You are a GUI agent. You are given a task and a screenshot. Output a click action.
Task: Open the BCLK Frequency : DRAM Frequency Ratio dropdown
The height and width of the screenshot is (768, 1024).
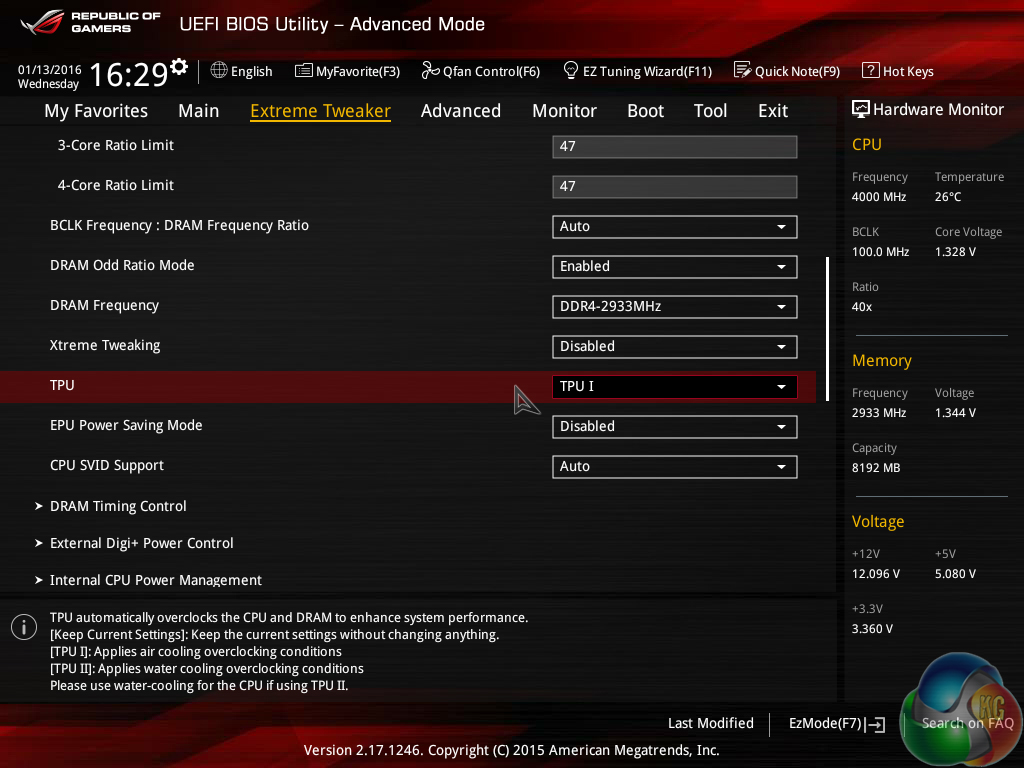click(675, 227)
